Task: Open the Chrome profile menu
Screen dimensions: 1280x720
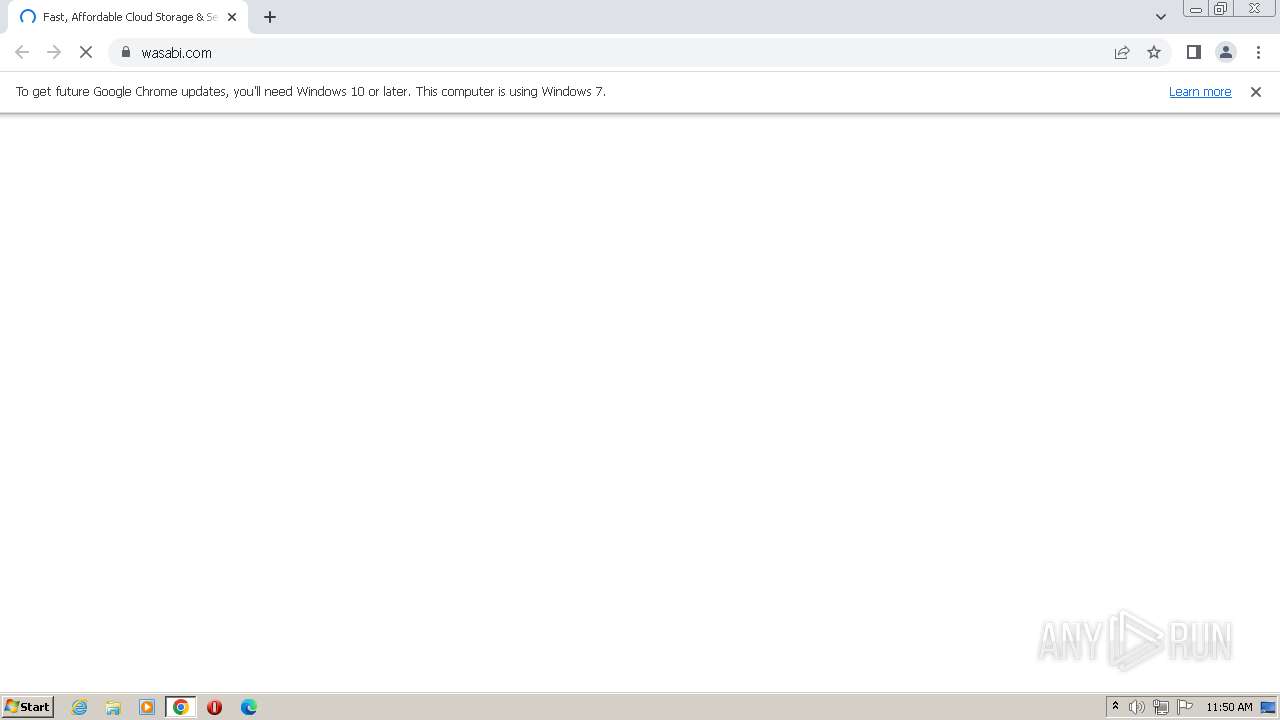Action: point(1226,52)
